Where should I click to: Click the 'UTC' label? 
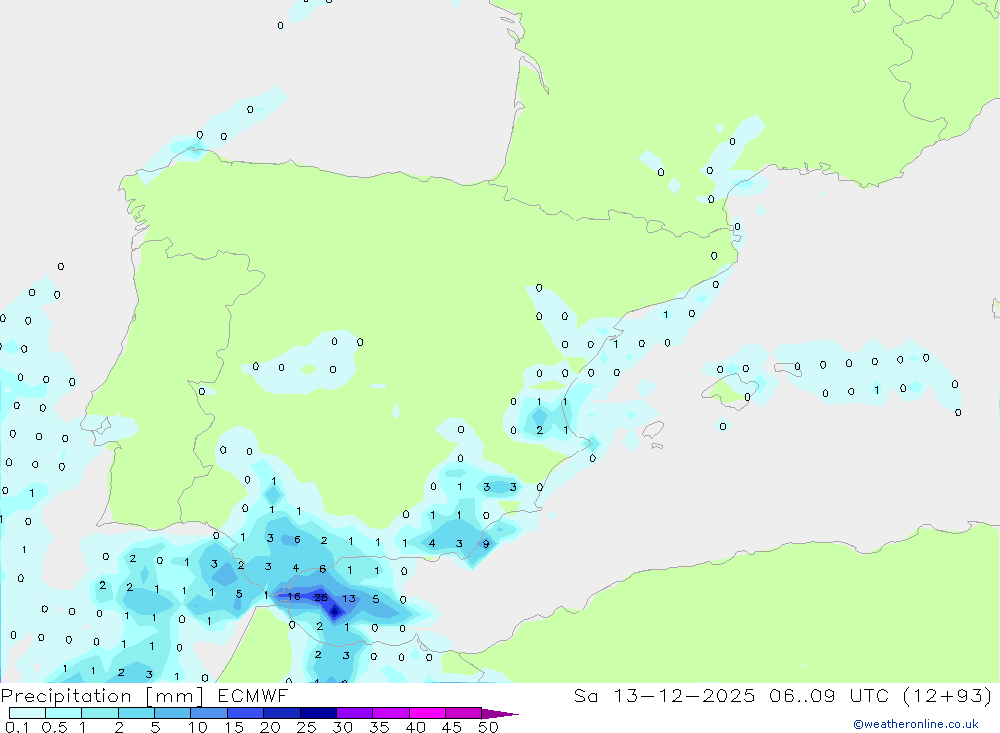tap(870, 696)
